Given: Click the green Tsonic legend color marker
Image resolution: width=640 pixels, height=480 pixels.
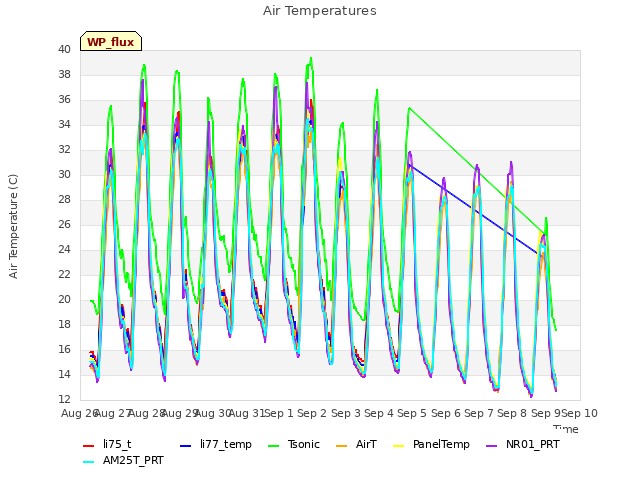Looking at the screenshot, I should 273,446.
